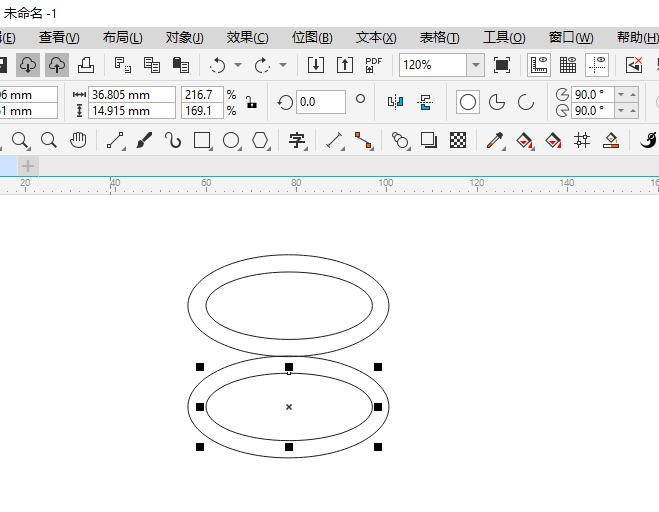Choose the Polygon tool
The width and height of the screenshot is (659, 512).
click(x=260, y=140)
